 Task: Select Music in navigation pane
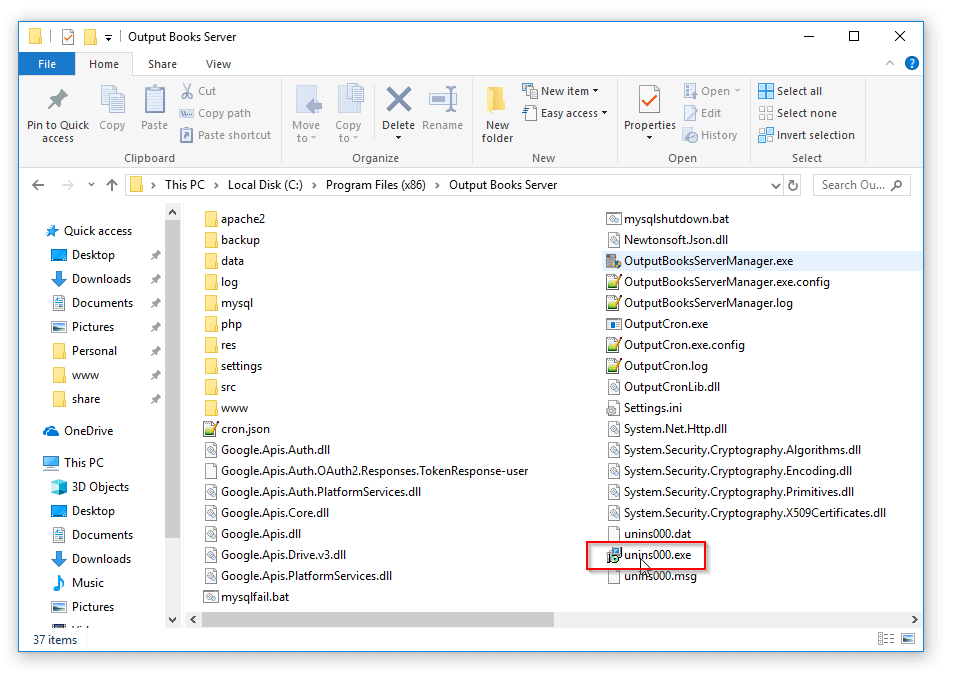78,583
